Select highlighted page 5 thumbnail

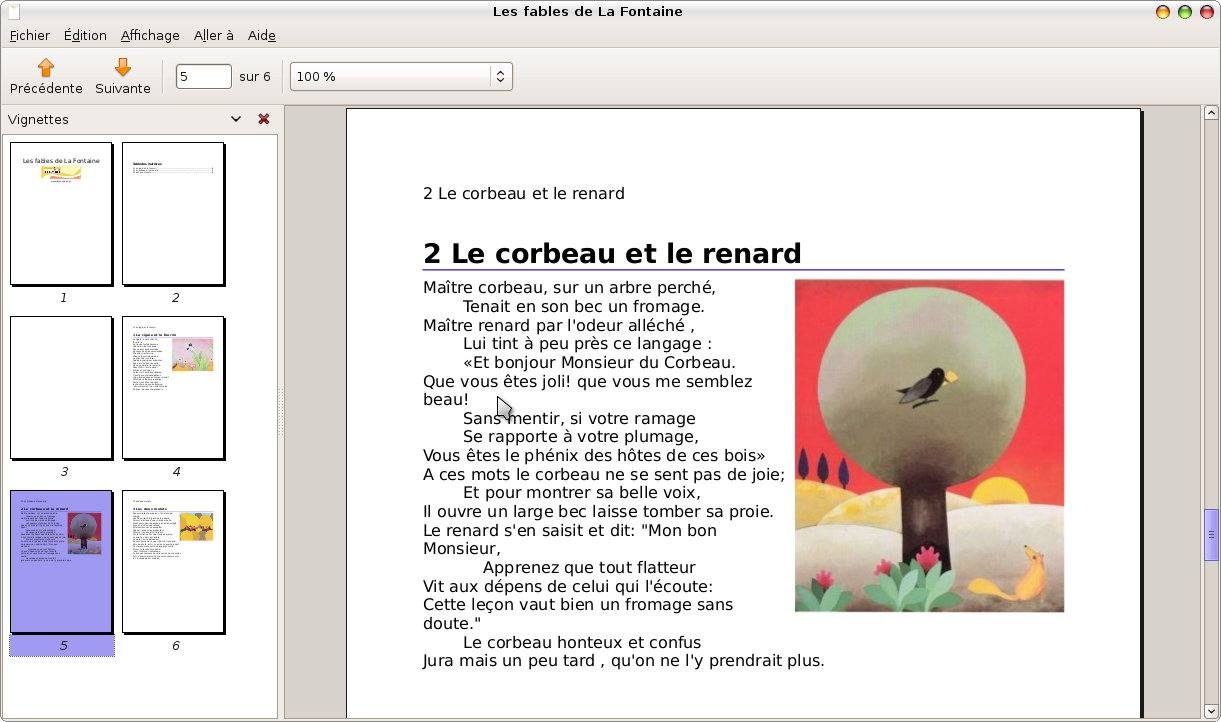pos(62,562)
